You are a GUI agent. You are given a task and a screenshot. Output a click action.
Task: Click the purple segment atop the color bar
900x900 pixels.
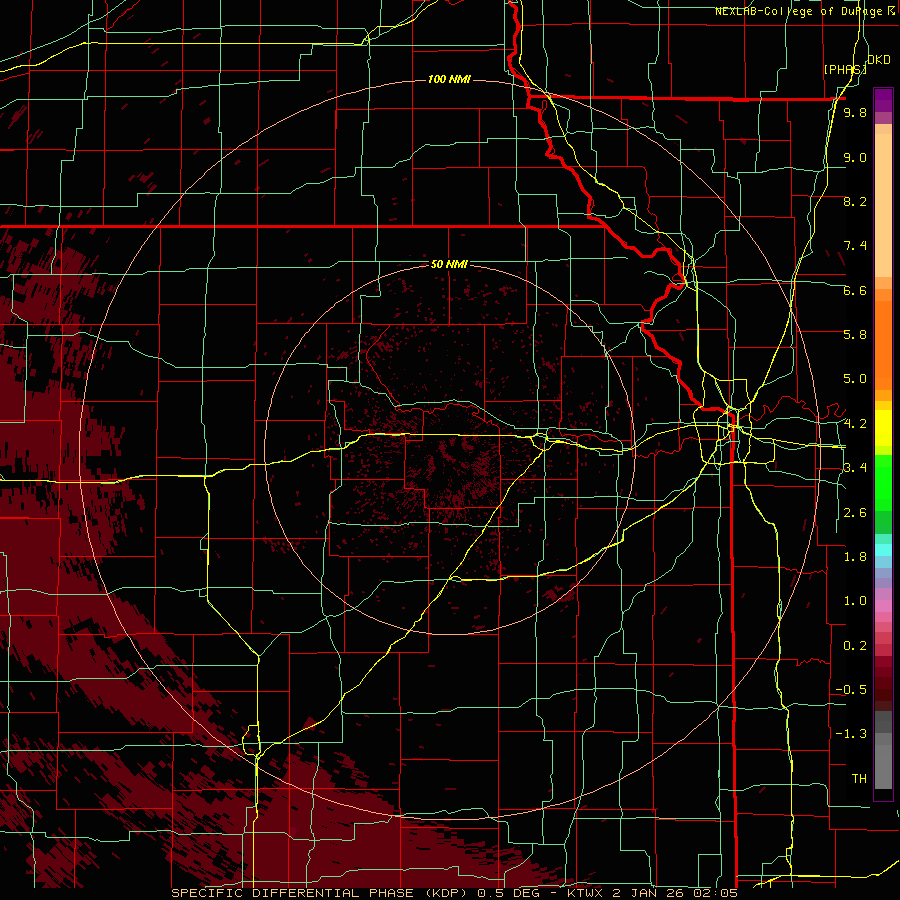click(x=883, y=100)
